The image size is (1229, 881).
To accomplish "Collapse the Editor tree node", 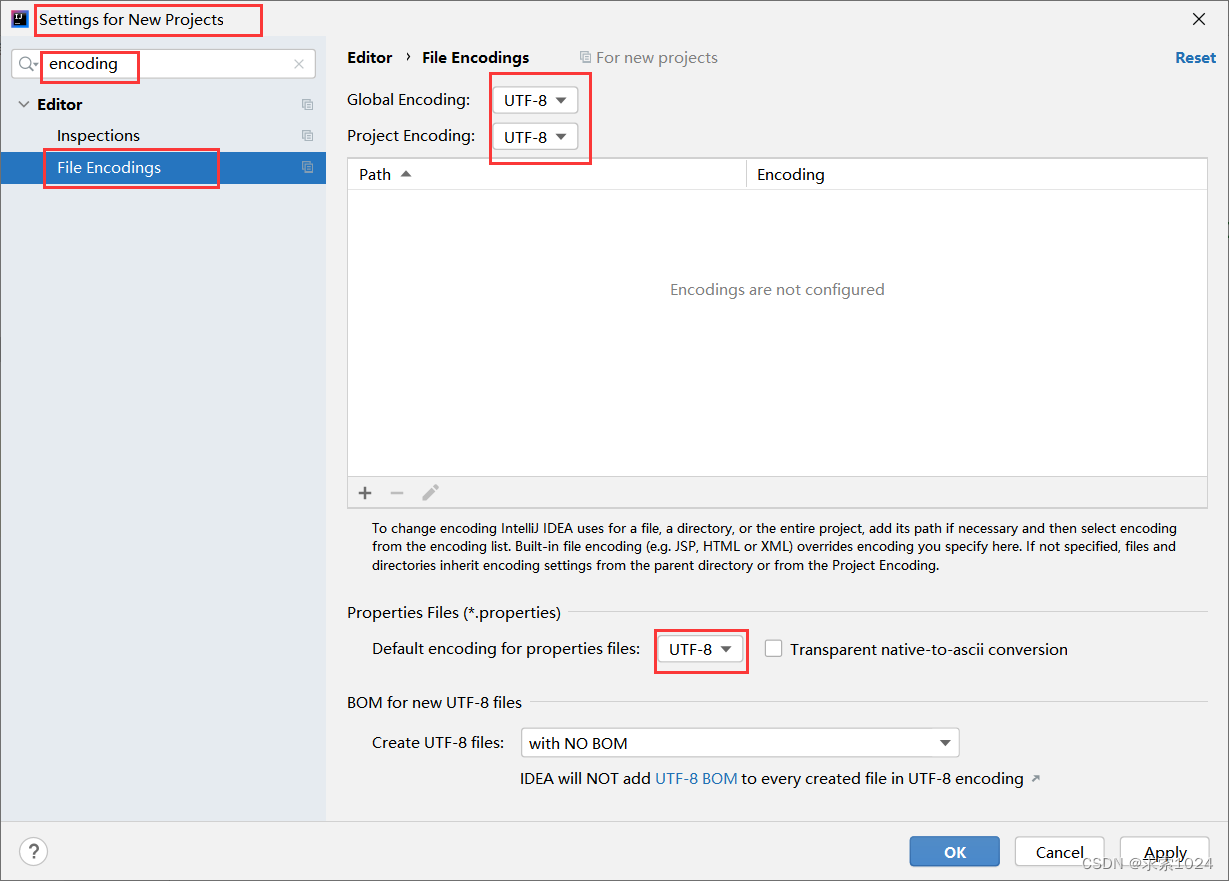I will [x=24, y=104].
